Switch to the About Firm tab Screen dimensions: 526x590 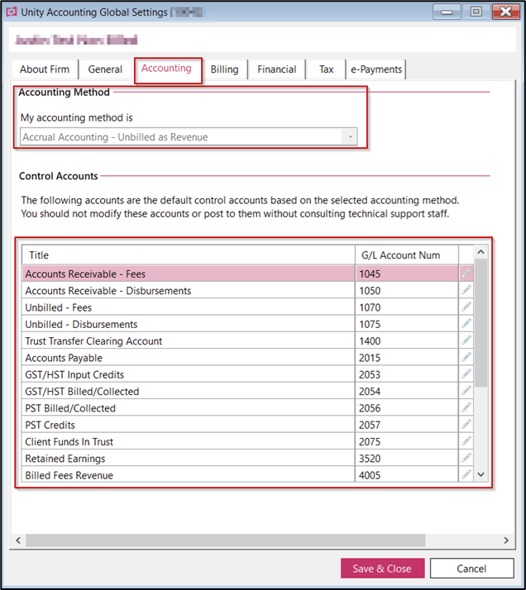point(45,69)
